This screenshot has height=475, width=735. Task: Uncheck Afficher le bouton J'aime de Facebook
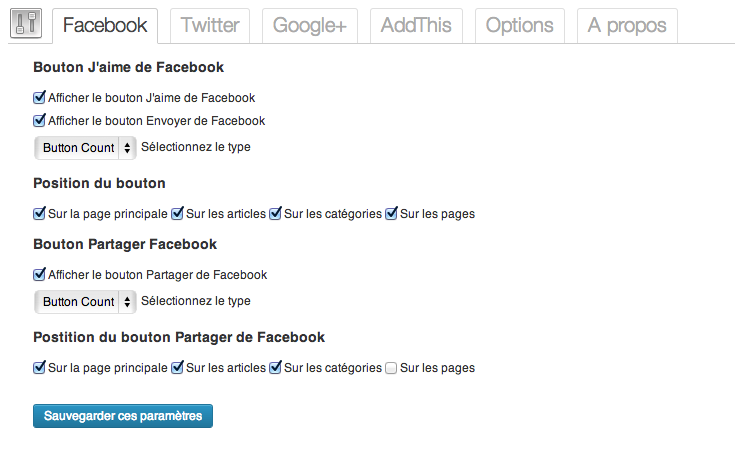coord(40,98)
